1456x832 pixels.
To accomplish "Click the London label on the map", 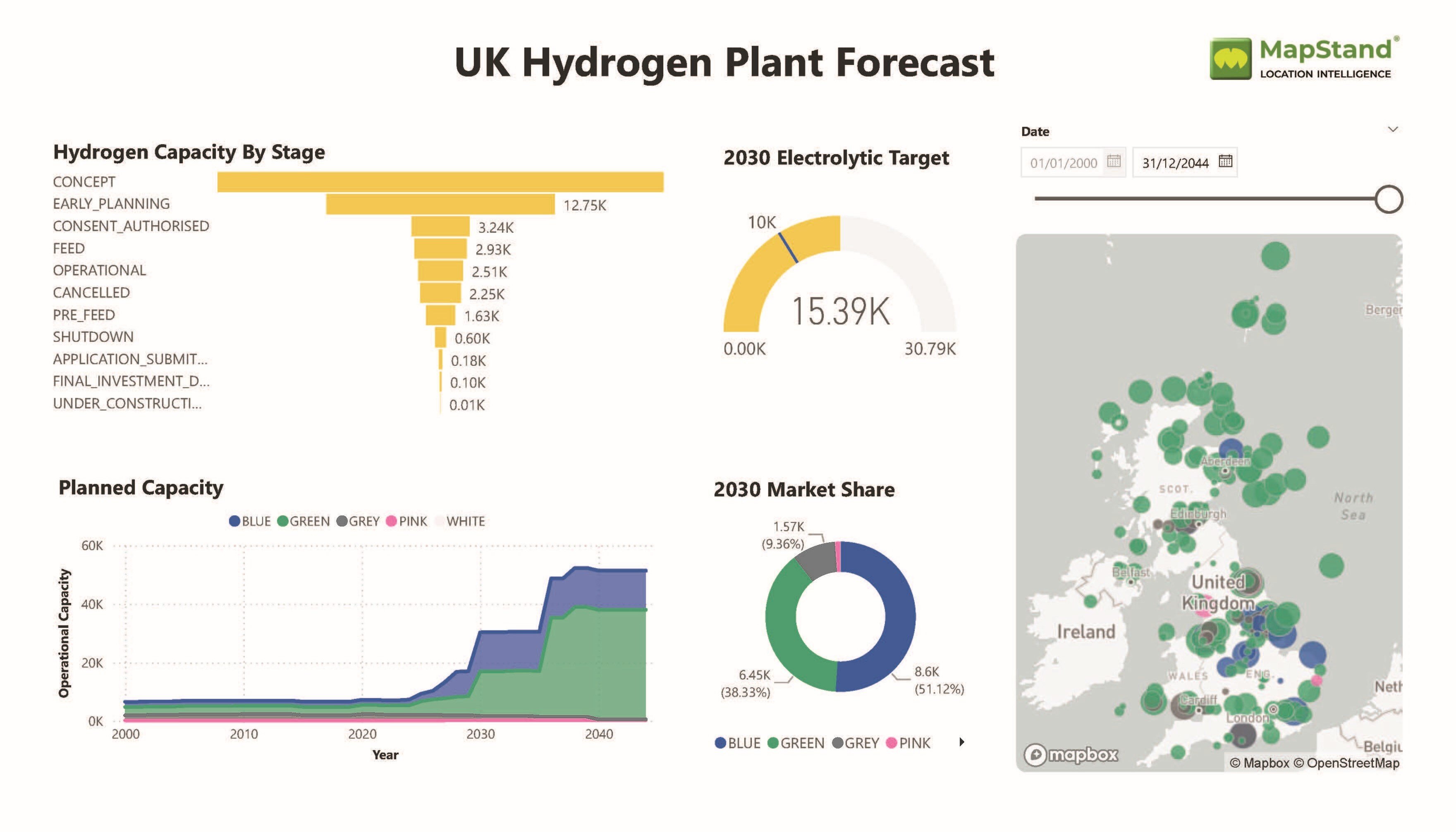I will click(x=1248, y=718).
